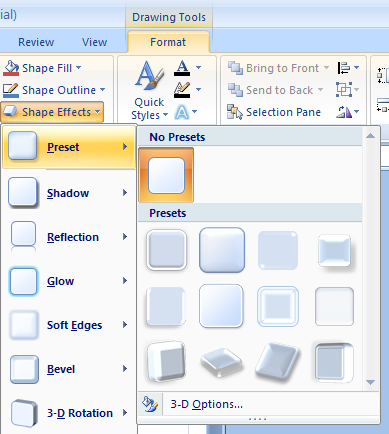Pick the tilted flat slab preset in bottom row
Screen dimensions: 389x434
pyautogui.click(x=222, y=362)
